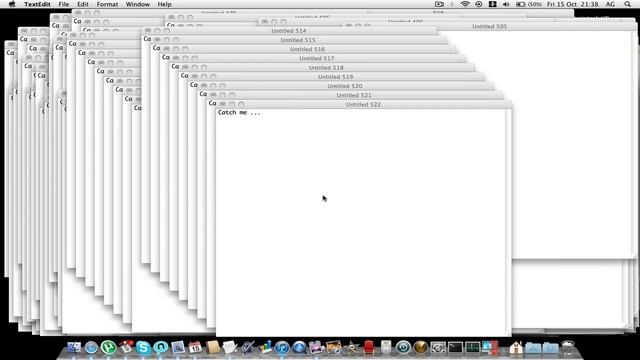The image size is (640, 360).
Task: Open the File menu
Action: pos(64,4)
